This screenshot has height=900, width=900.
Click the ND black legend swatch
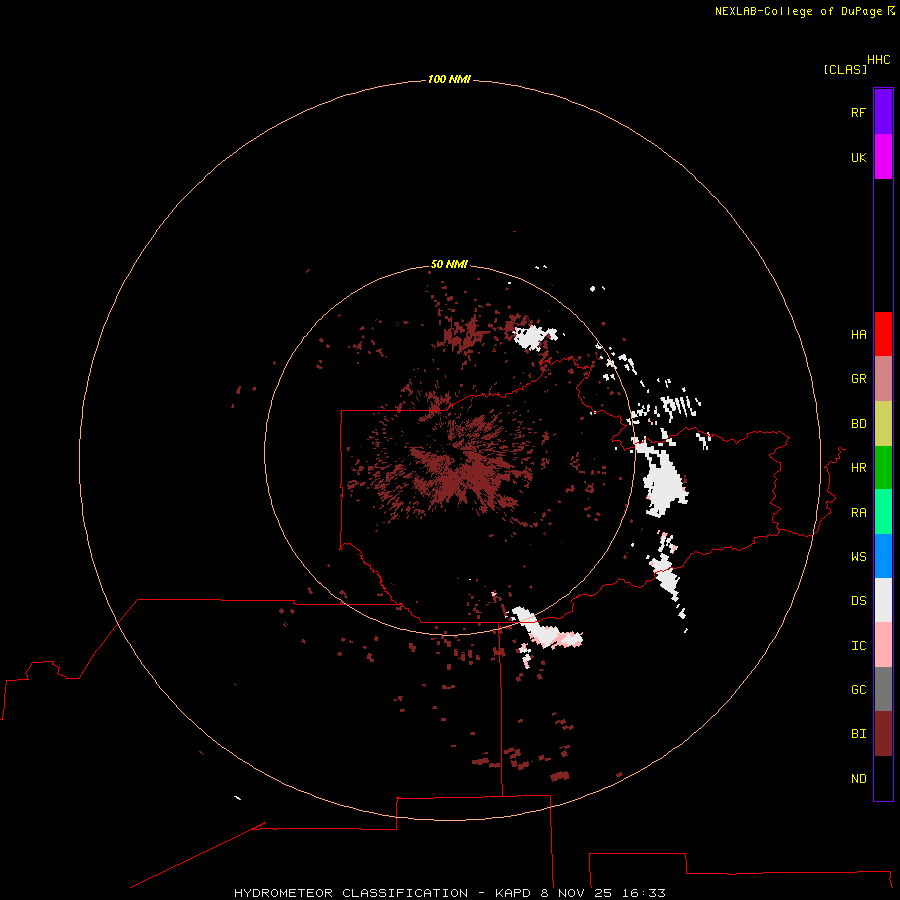coord(883,778)
